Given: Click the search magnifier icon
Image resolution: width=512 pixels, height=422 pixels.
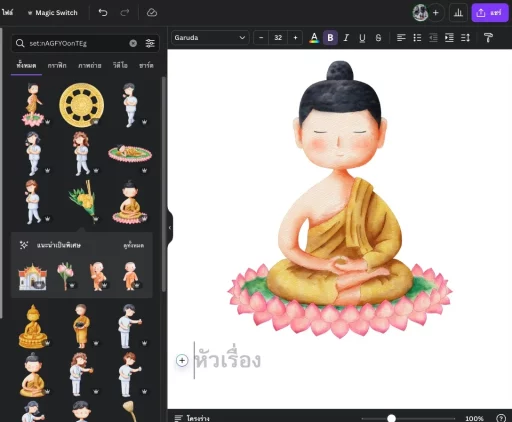Looking at the screenshot, I should pos(20,43).
